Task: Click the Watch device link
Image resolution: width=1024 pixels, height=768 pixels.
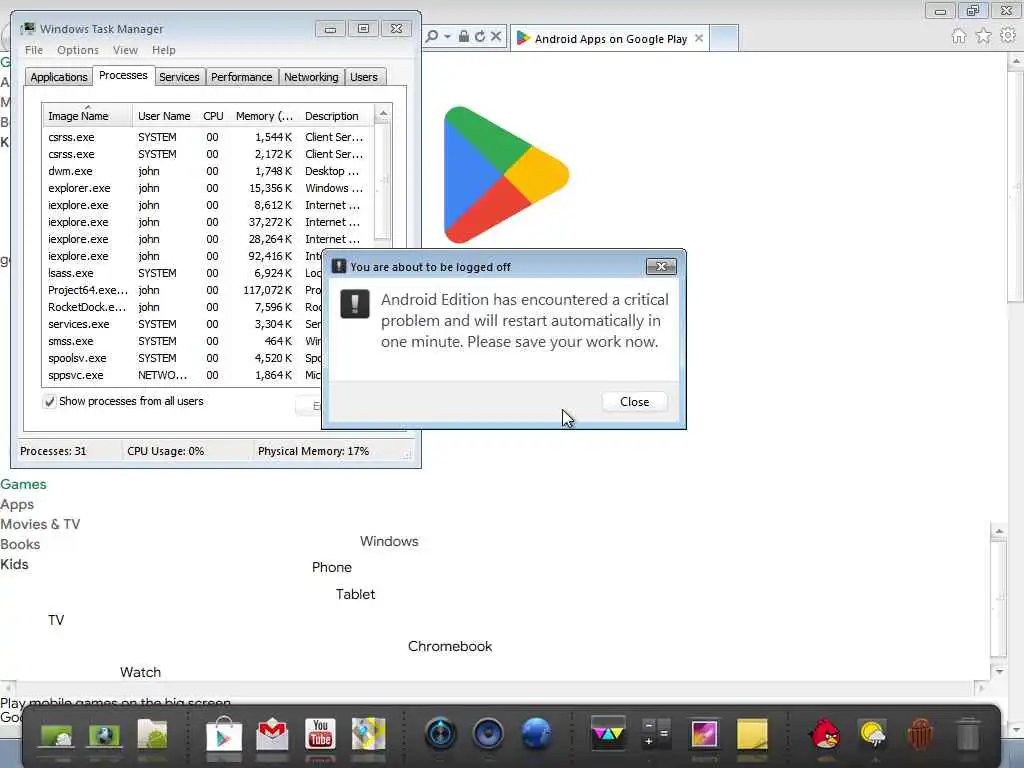Action: 140,673
